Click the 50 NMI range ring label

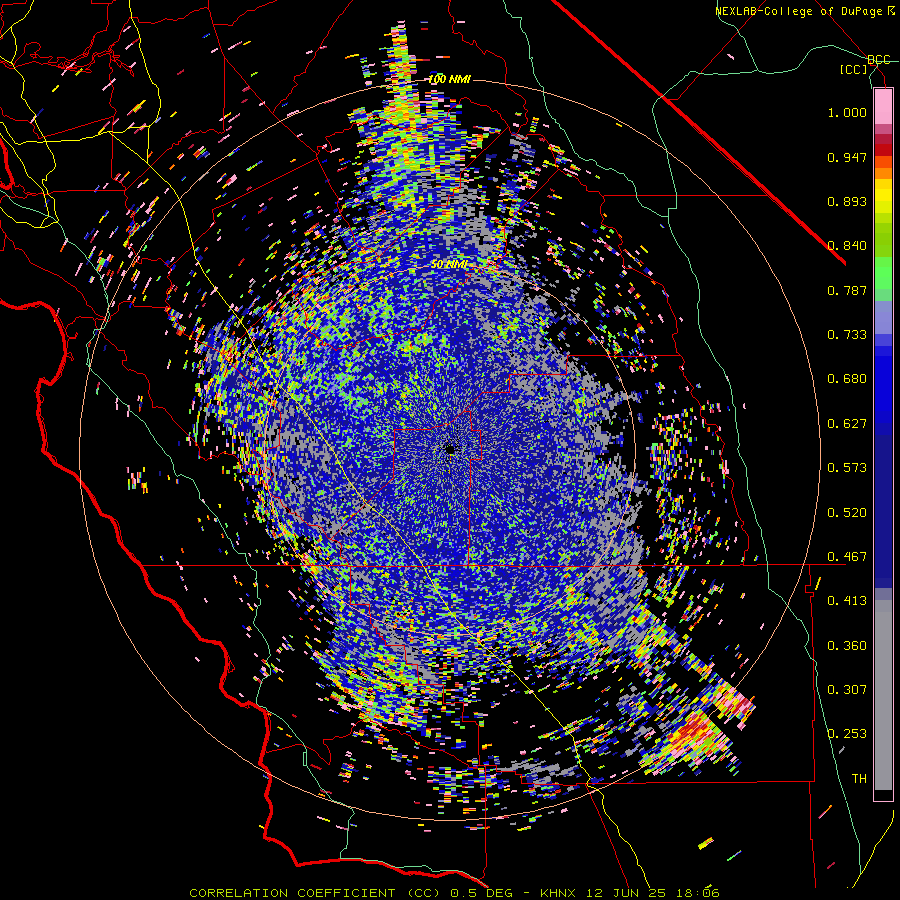click(x=449, y=265)
